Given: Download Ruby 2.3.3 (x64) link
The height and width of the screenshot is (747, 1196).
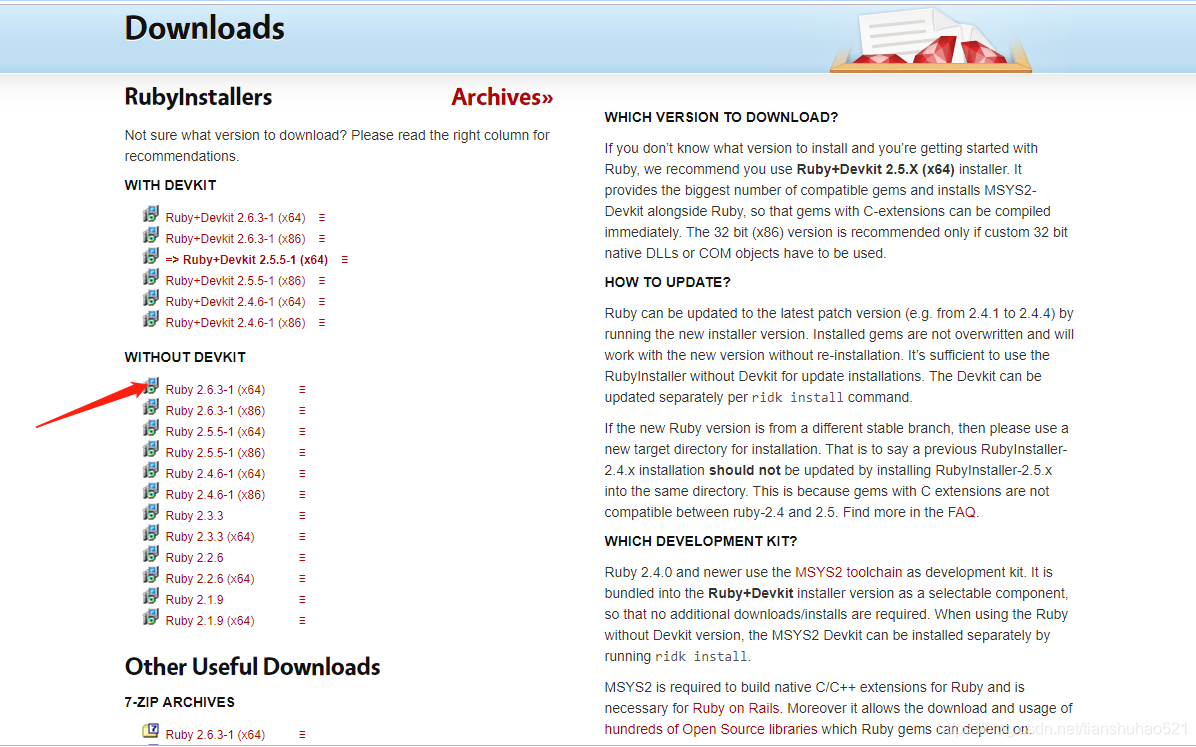Looking at the screenshot, I should coord(210,536).
